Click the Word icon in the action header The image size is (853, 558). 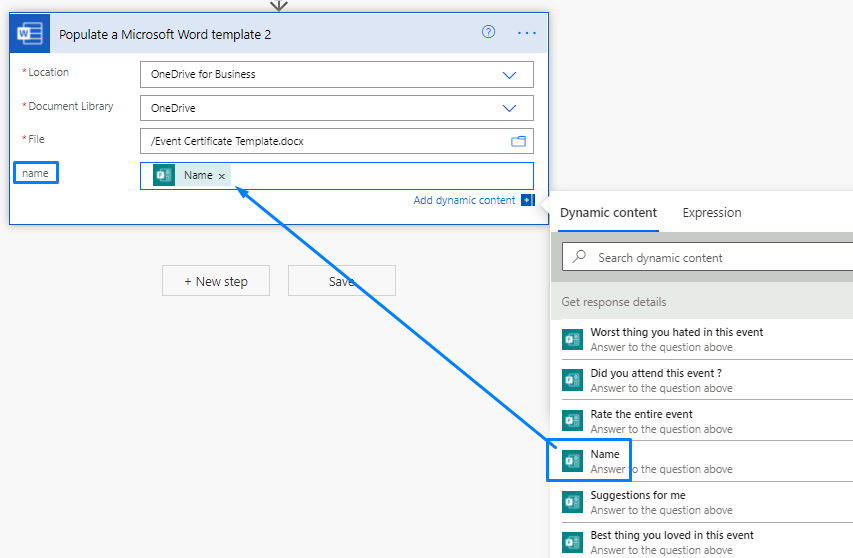[x=30, y=34]
